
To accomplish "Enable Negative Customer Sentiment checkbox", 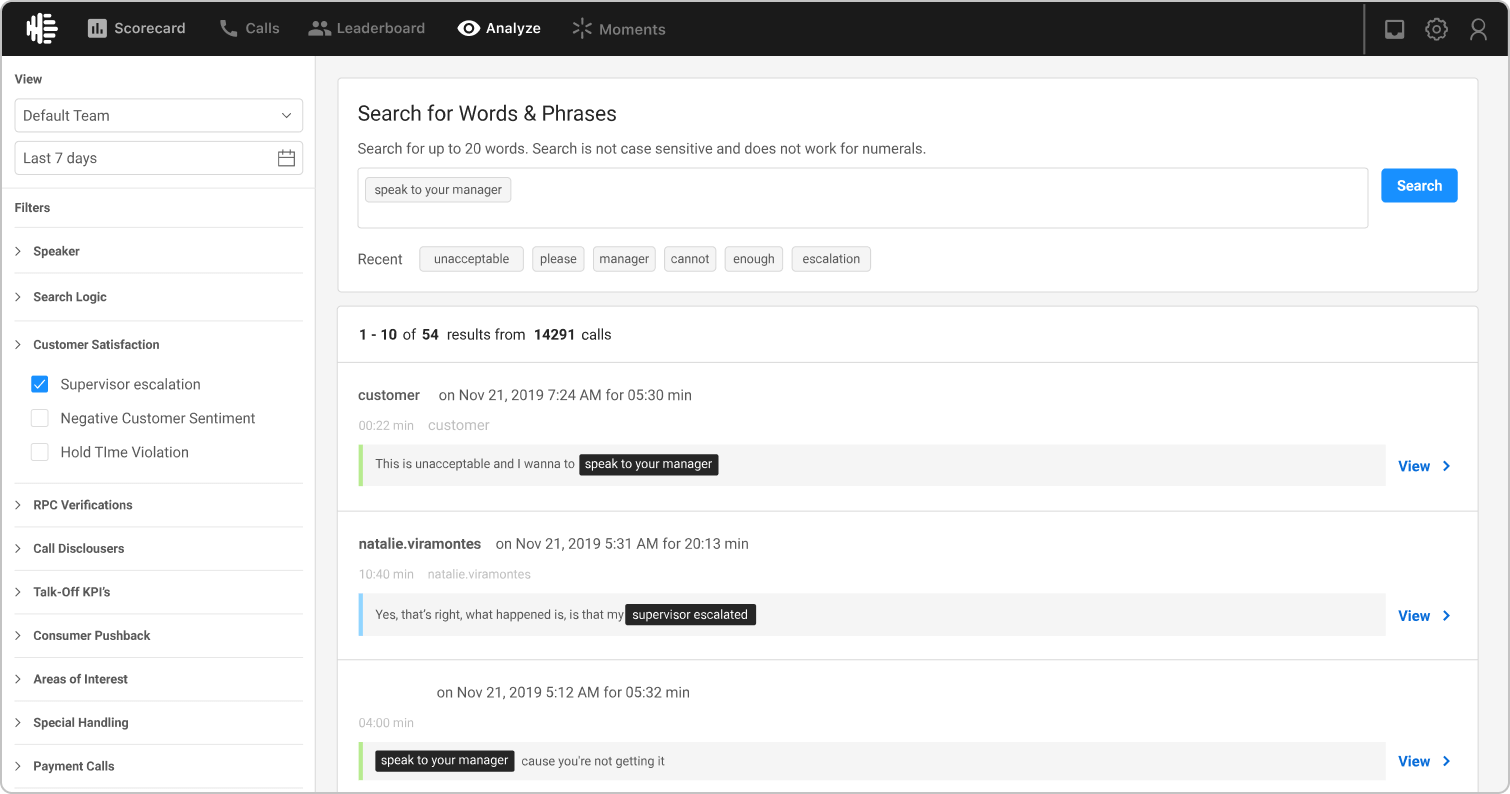I will pyautogui.click(x=40, y=418).
